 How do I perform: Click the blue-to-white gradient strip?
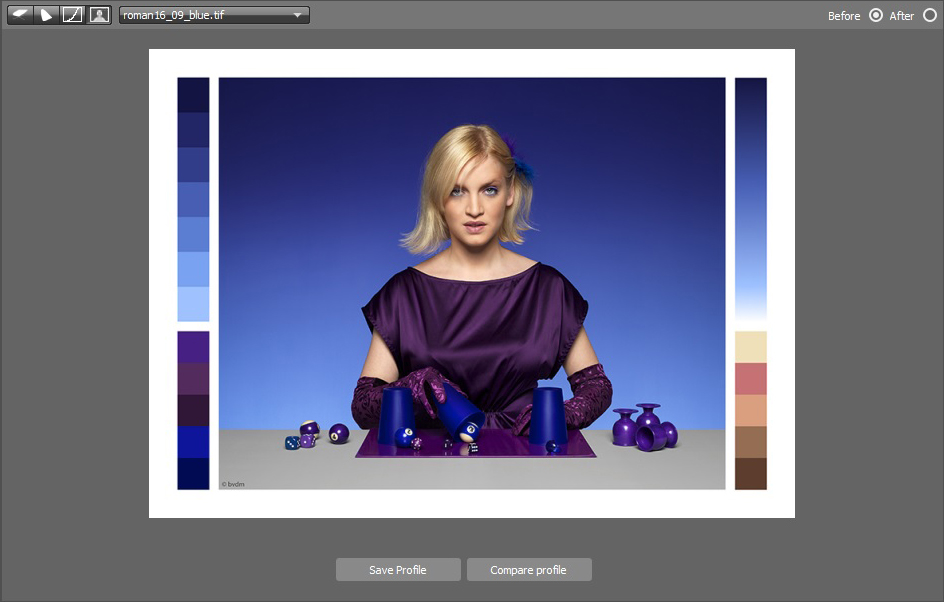(750, 200)
